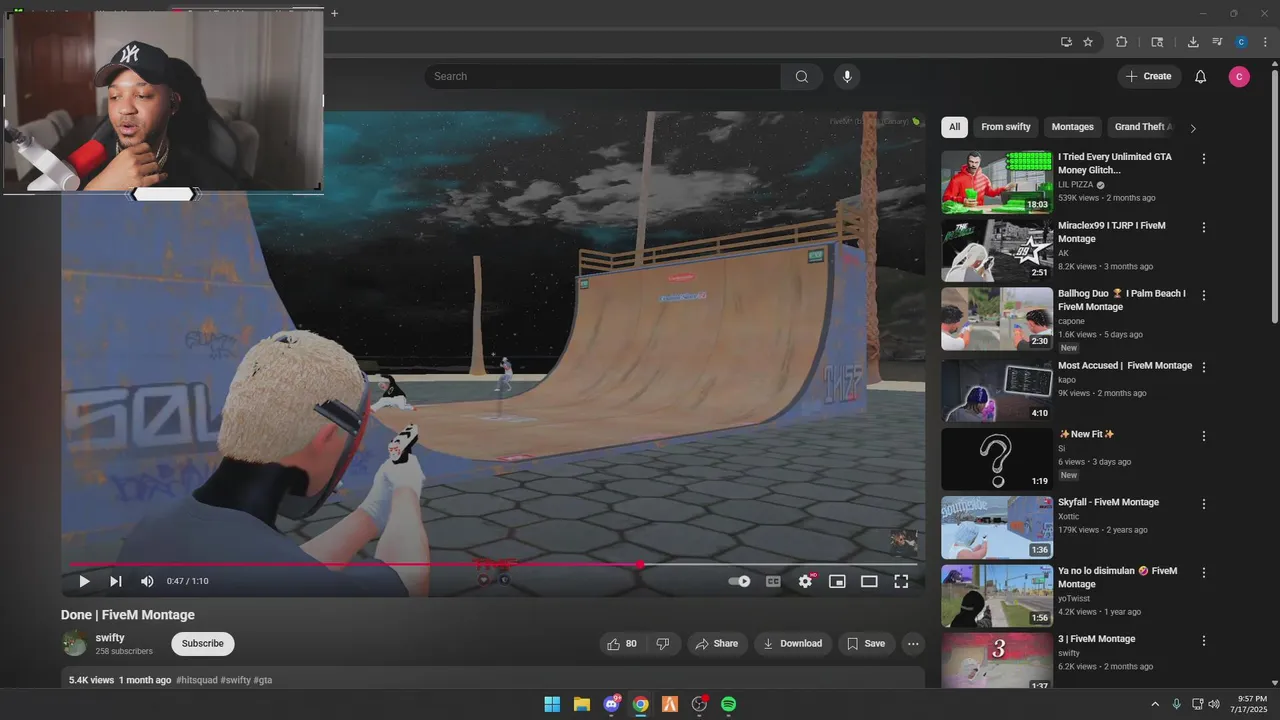This screenshot has height=720, width=1280.
Task: Click the YouTube search field
Action: 603,76
